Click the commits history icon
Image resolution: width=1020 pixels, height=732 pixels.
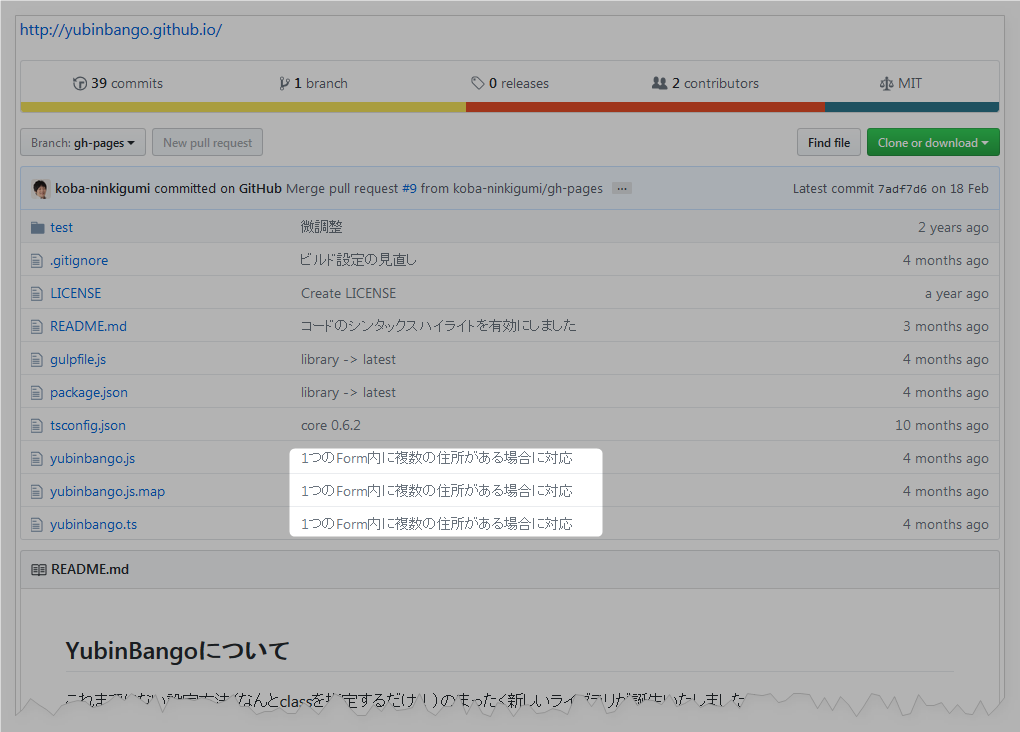click(x=80, y=83)
